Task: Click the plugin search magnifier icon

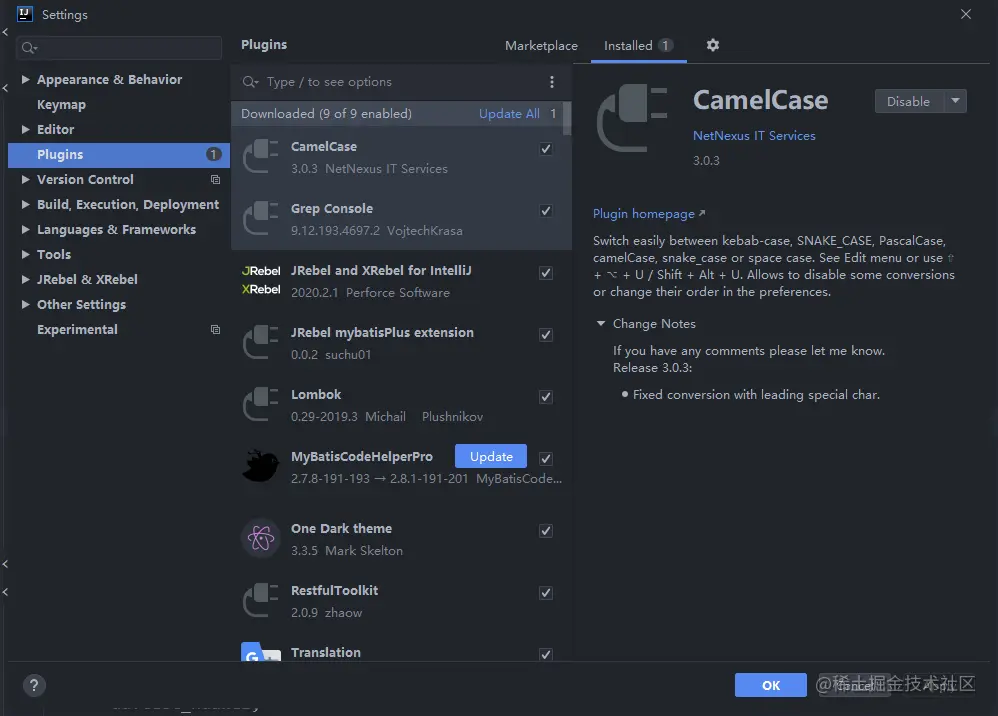Action: point(250,81)
